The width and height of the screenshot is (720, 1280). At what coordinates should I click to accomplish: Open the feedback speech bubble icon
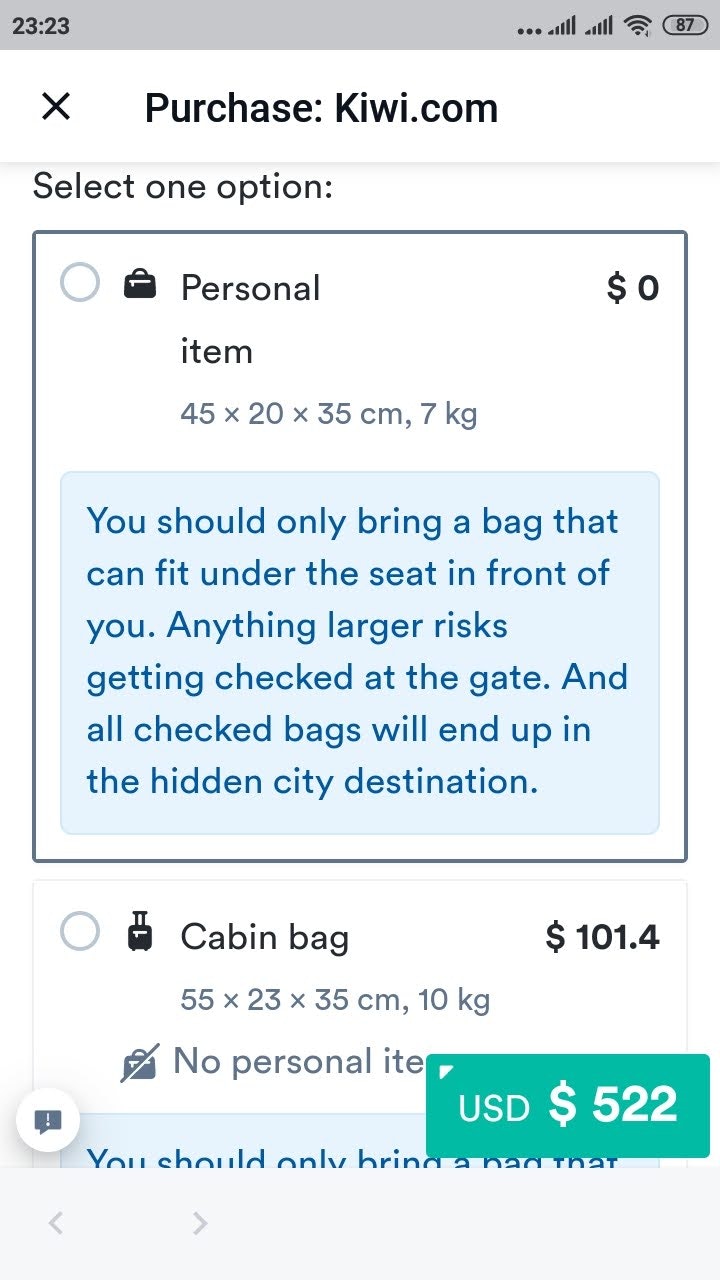click(47, 1120)
